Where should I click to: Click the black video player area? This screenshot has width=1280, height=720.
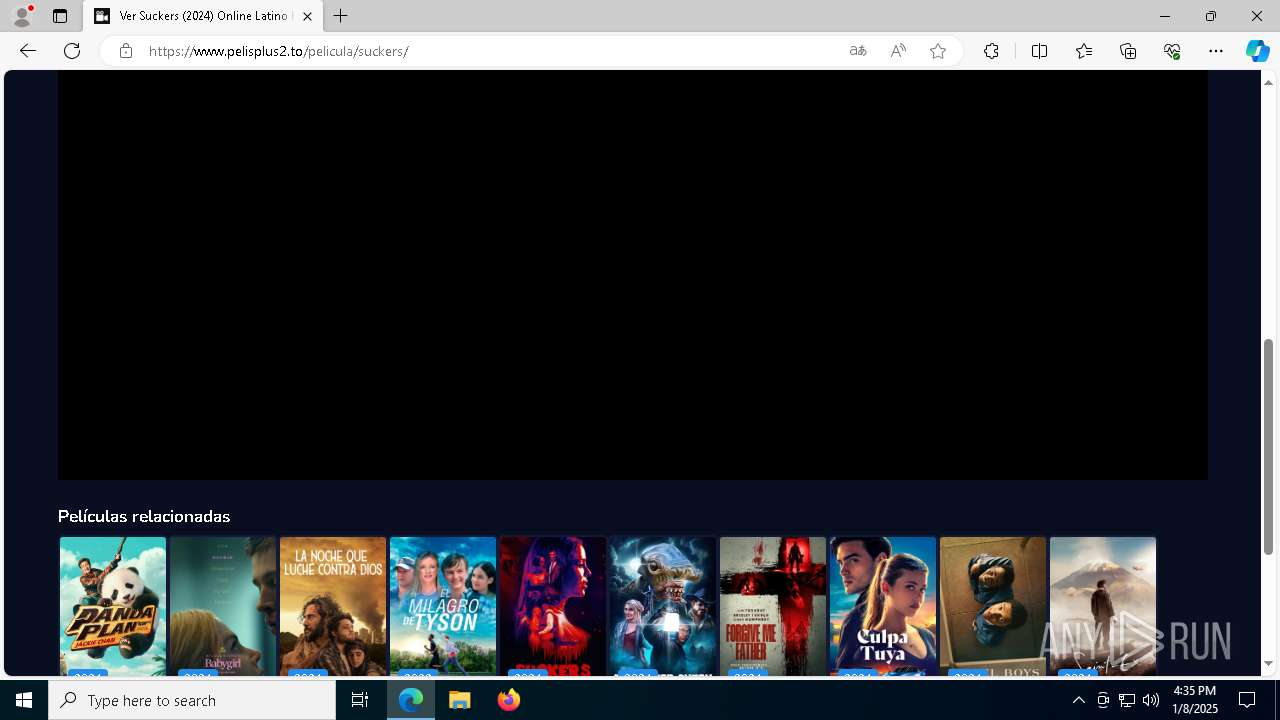pos(632,275)
